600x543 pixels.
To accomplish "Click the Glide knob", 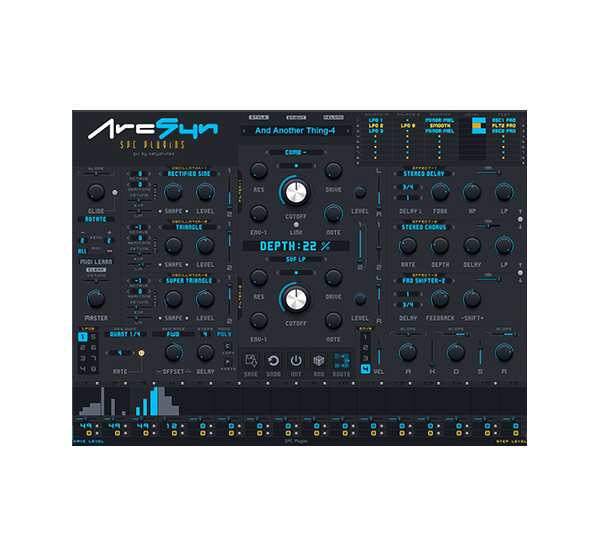I will [x=96, y=192].
